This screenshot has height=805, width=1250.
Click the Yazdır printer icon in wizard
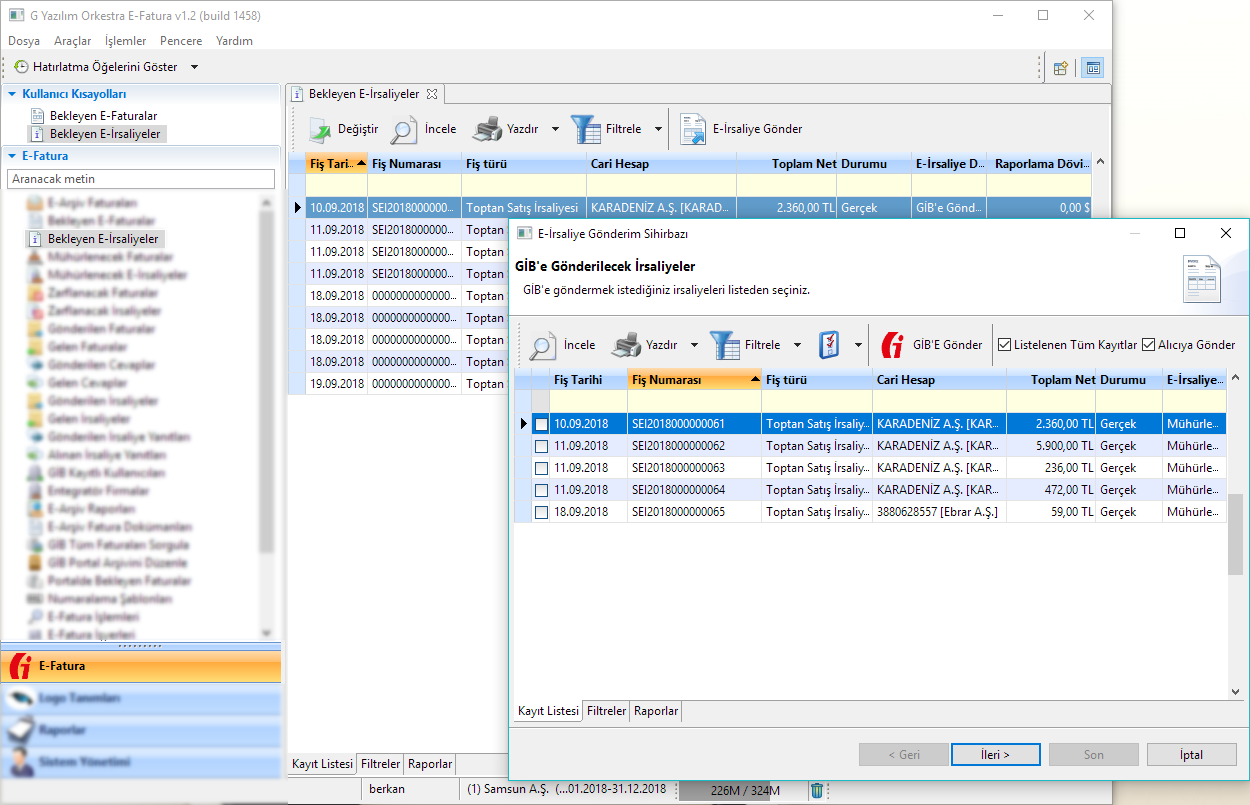626,345
